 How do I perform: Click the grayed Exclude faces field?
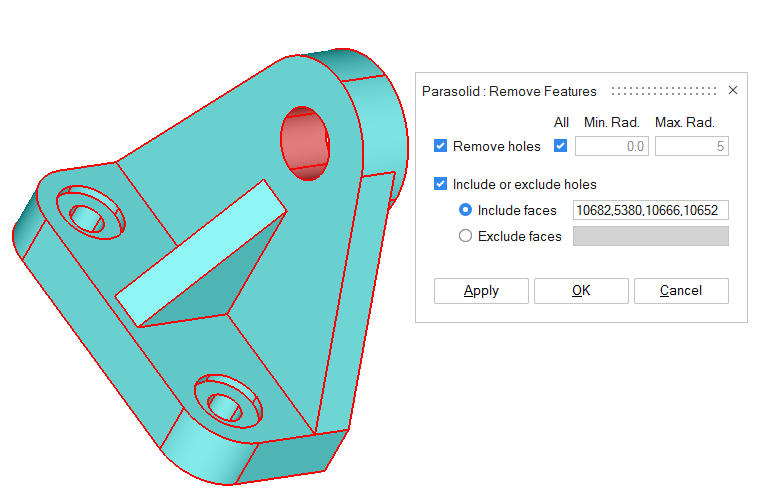(650, 236)
